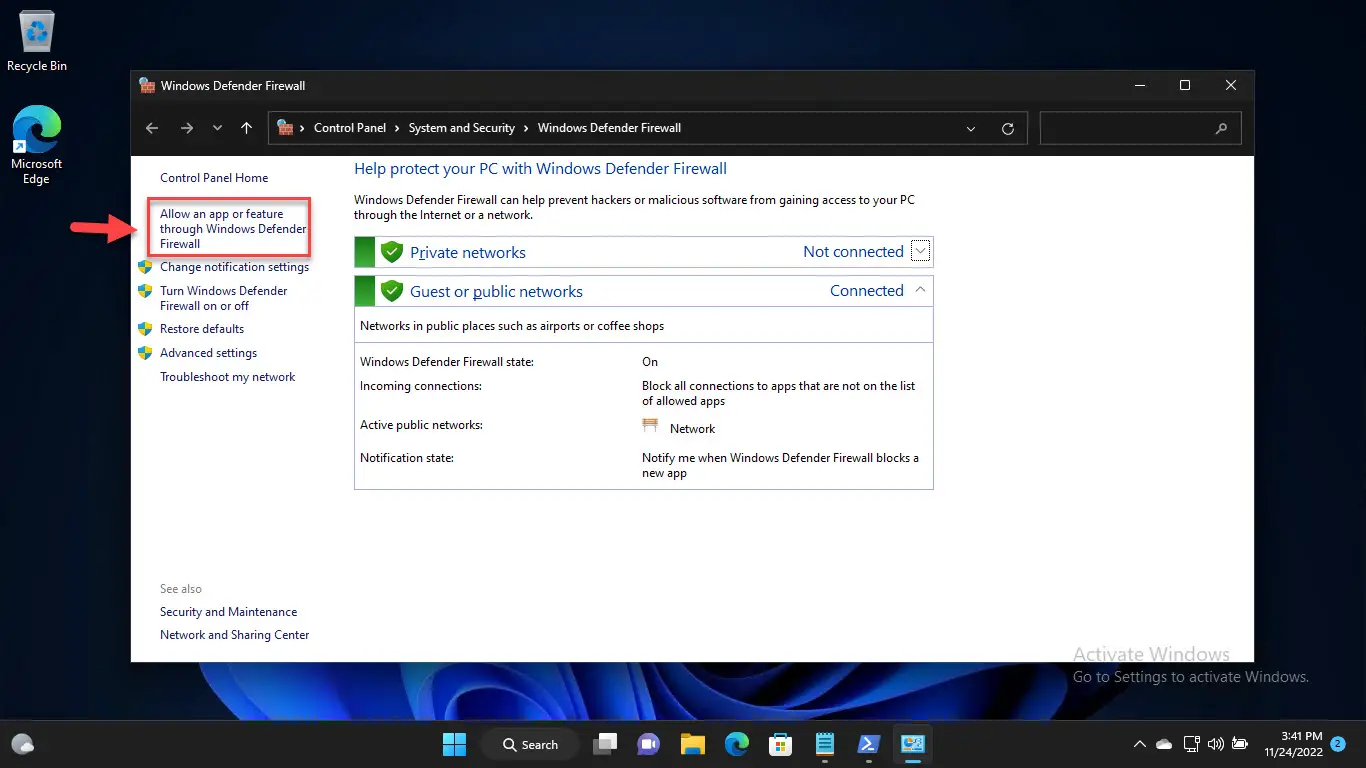Refresh the Windows Defender Firewall page
The height and width of the screenshot is (768, 1366).
(1008, 128)
